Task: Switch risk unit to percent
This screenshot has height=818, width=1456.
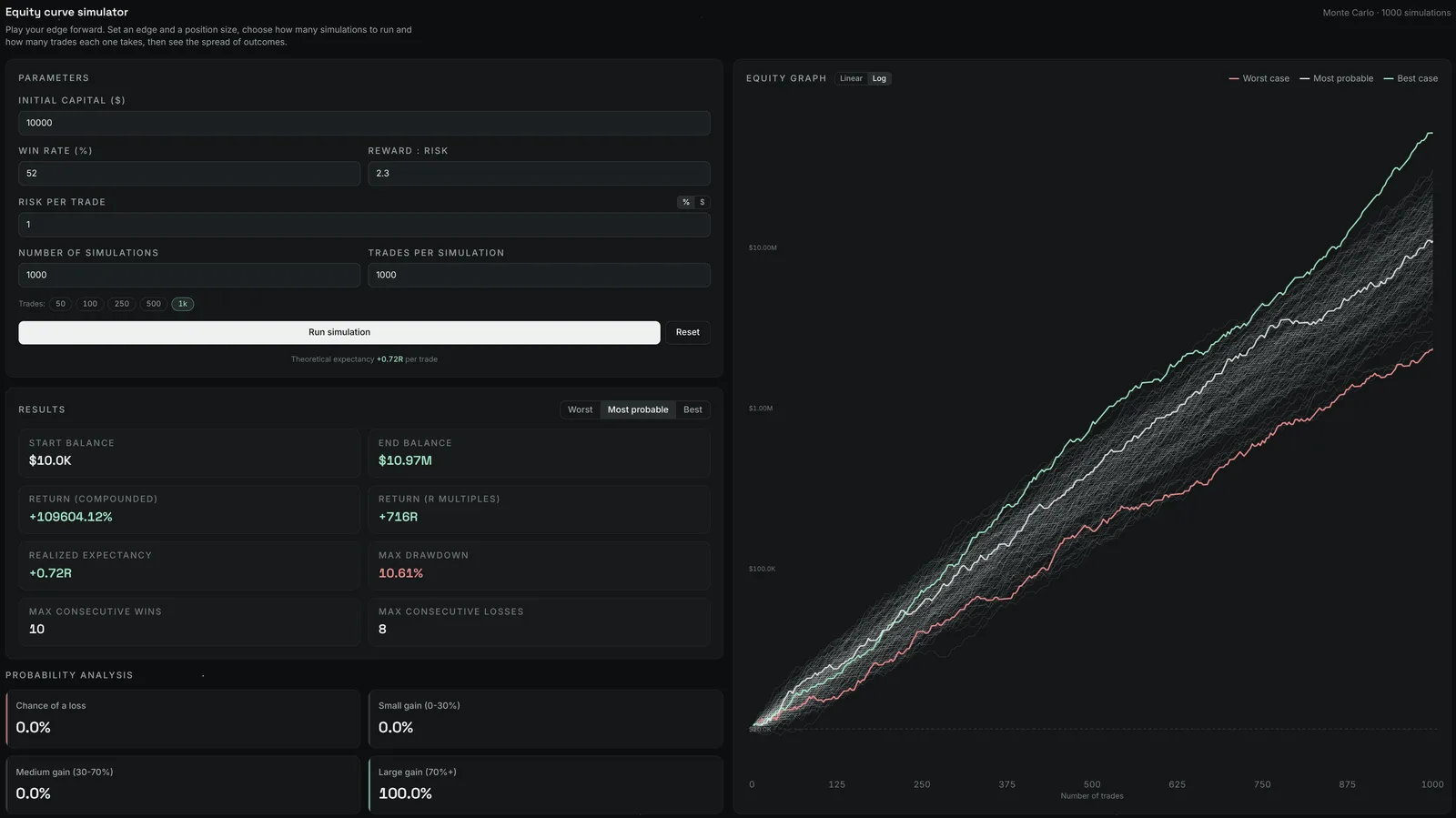Action: pyautogui.click(x=686, y=202)
